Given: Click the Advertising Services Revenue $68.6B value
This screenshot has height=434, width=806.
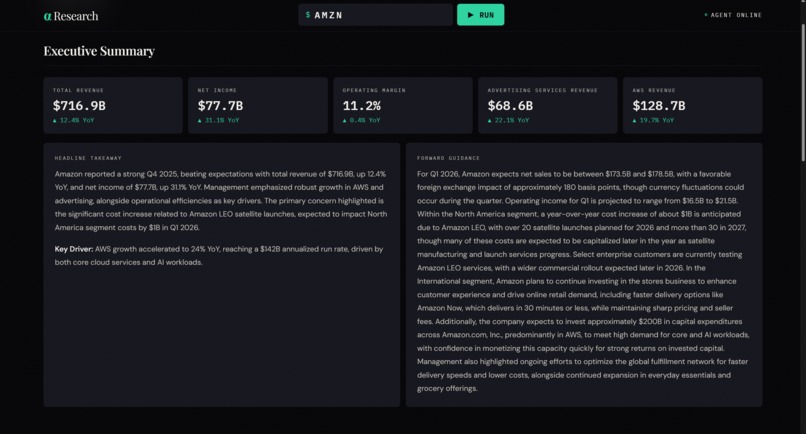Looking at the screenshot, I should [x=510, y=106].
